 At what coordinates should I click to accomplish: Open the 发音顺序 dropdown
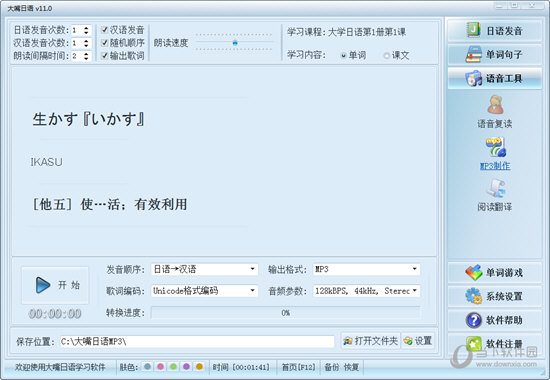tap(204, 269)
